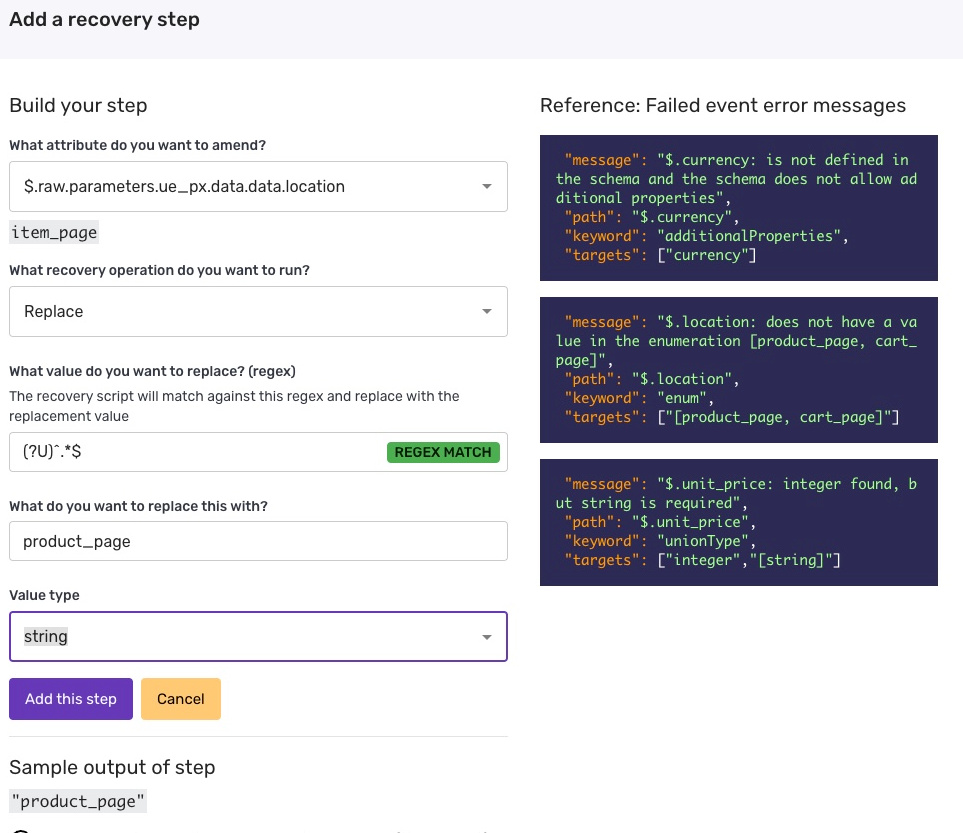Click the What do you want to replace this with label
Viewport: 963px width, 833px height.
[138, 506]
